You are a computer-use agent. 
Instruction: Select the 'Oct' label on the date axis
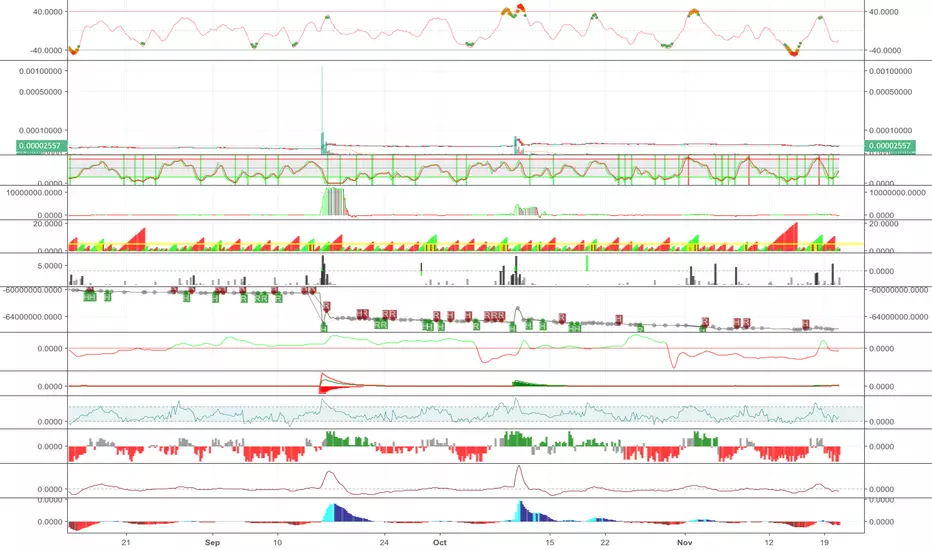439,542
